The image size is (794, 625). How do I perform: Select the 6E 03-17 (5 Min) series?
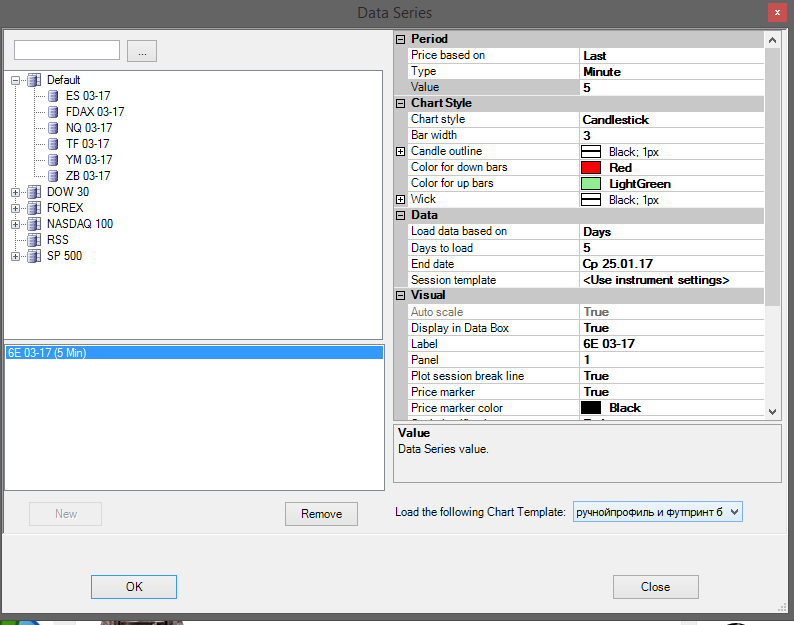194,353
